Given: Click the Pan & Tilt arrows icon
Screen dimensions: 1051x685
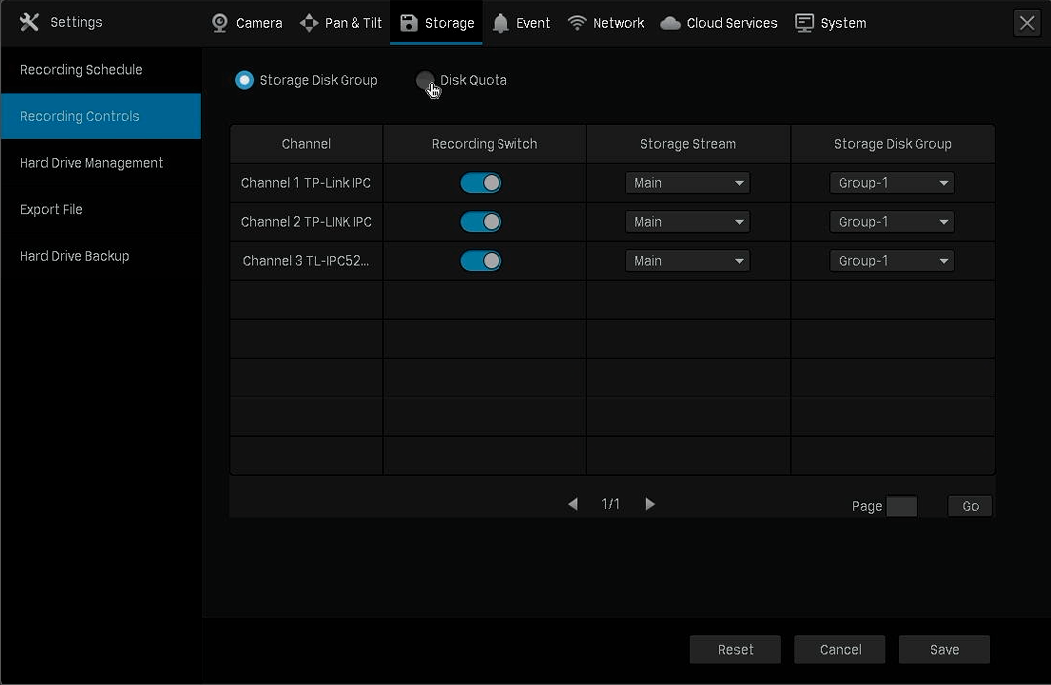Looking at the screenshot, I should 309,23.
